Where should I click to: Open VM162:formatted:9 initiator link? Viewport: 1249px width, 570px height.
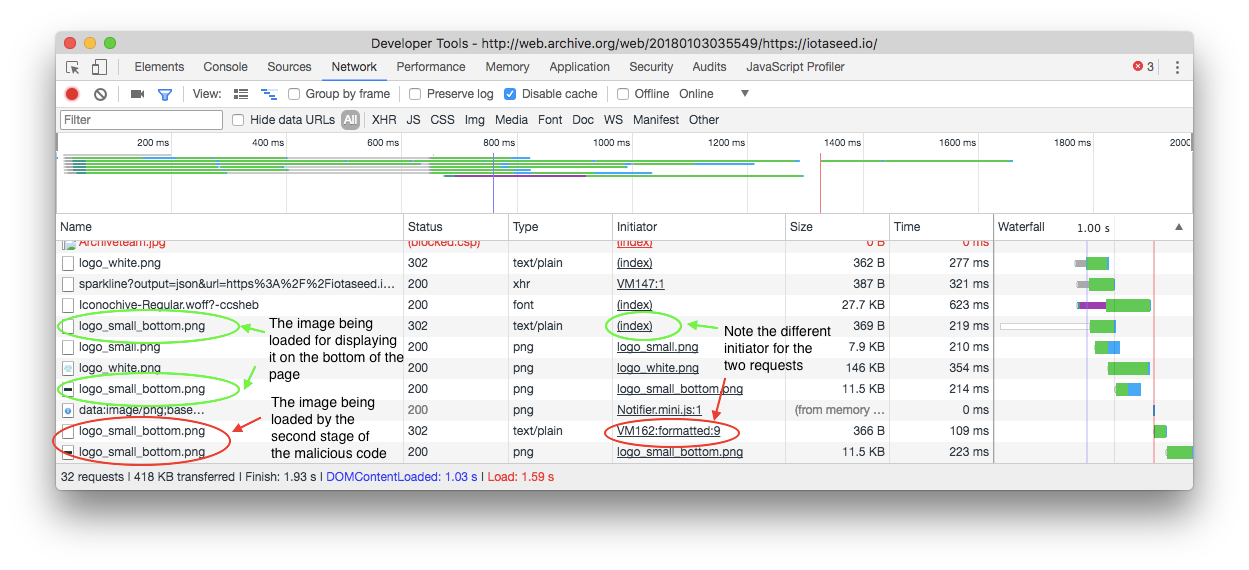669,431
